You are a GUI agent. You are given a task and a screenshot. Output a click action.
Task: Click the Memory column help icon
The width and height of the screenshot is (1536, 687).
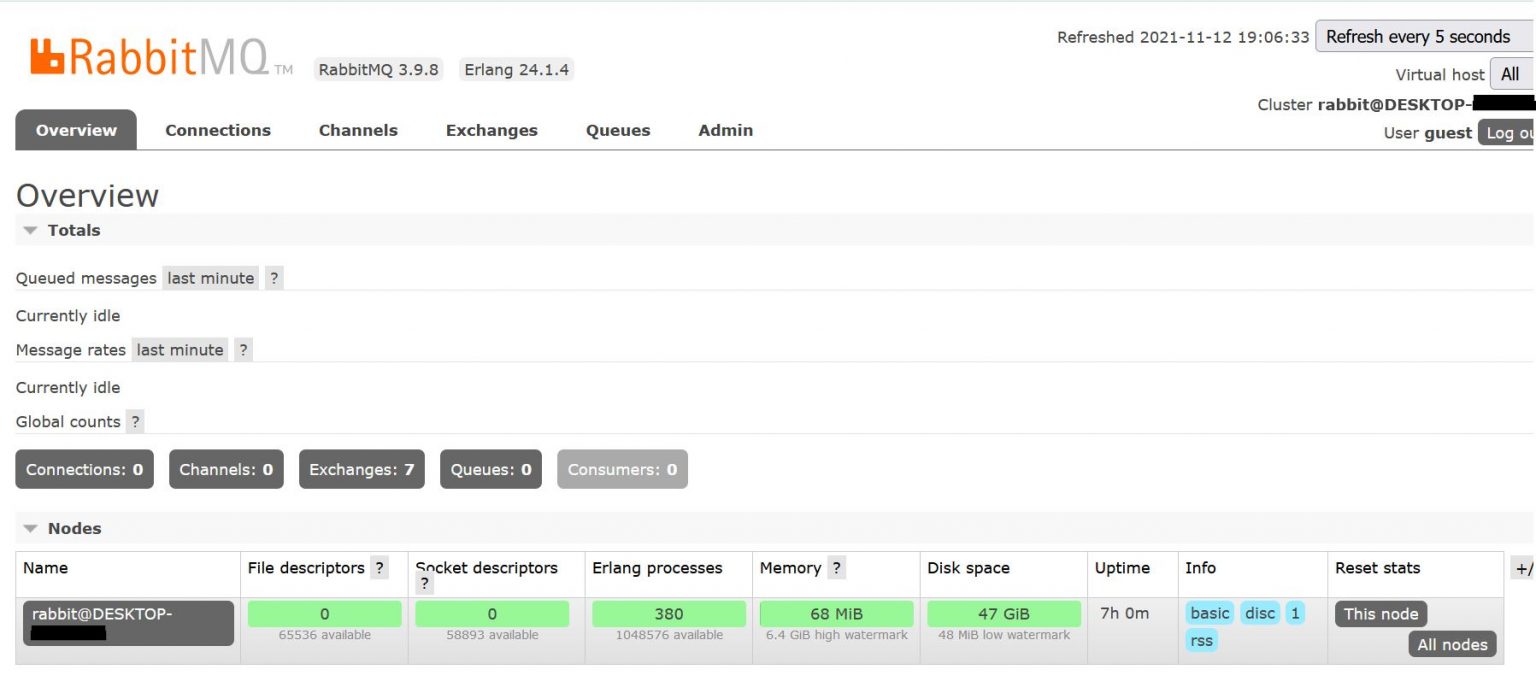(x=836, y=567)
